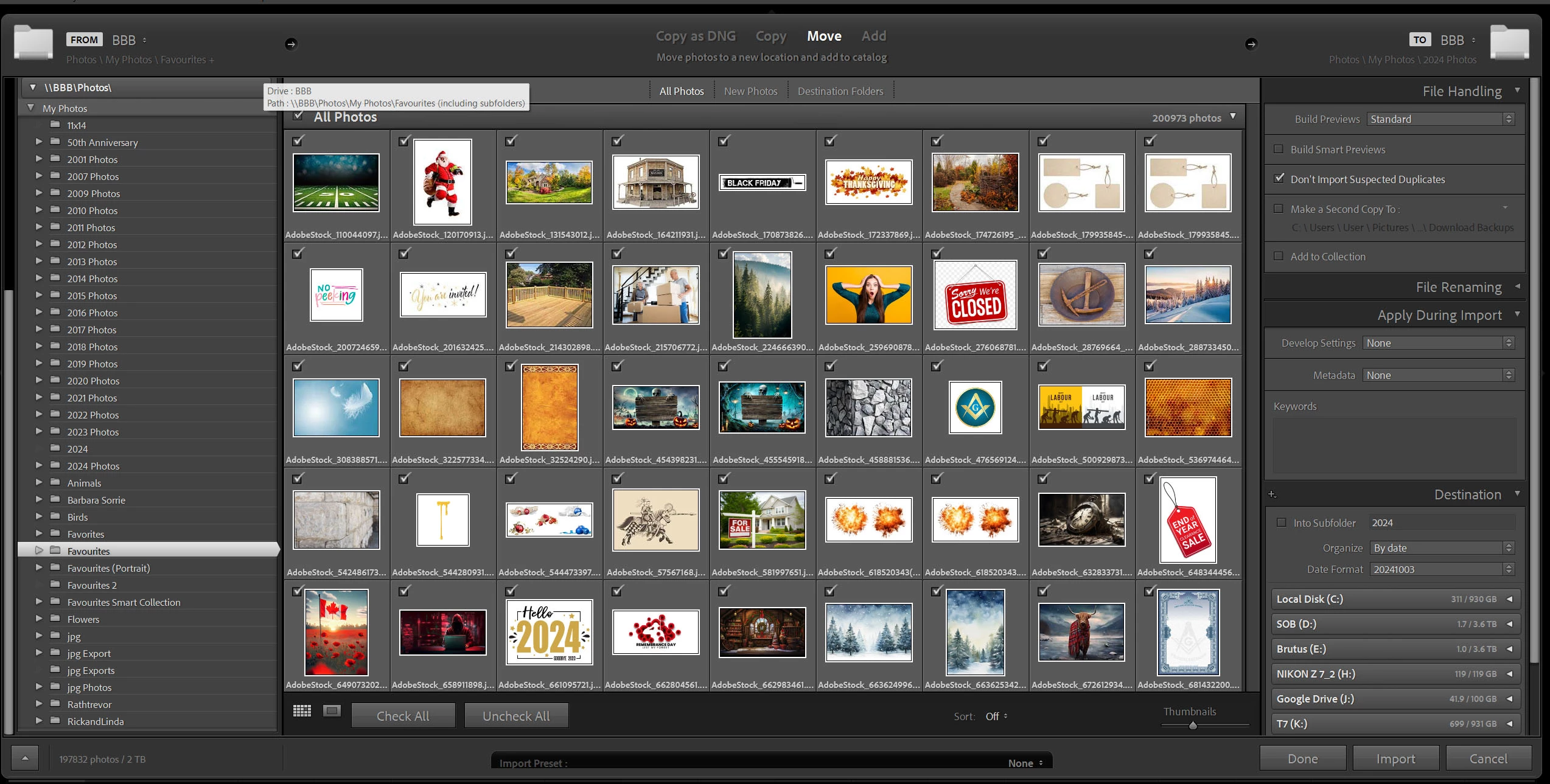Click the Uncheck All button
Screen dimensions: 1550x784
click(x=516, y=716)
